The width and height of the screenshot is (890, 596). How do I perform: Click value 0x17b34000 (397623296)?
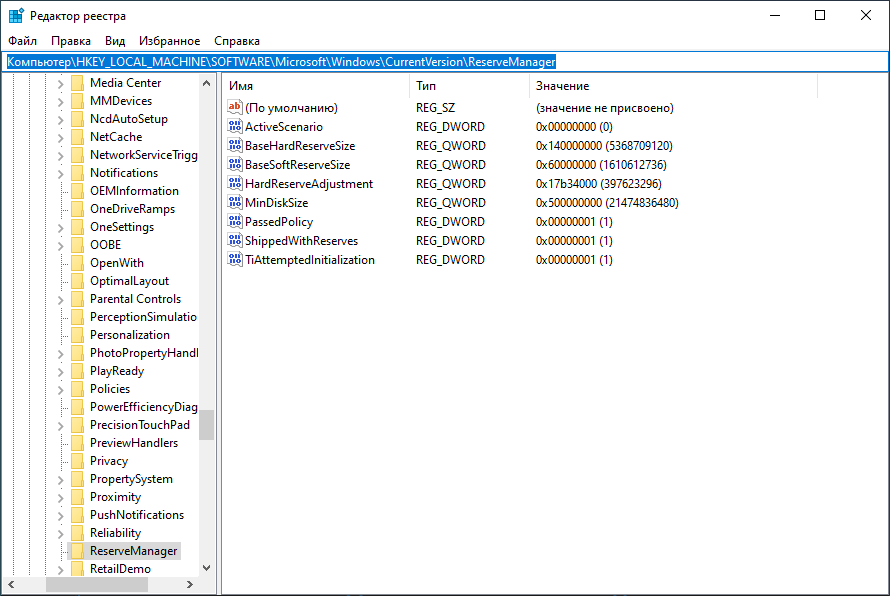(598, 184)
